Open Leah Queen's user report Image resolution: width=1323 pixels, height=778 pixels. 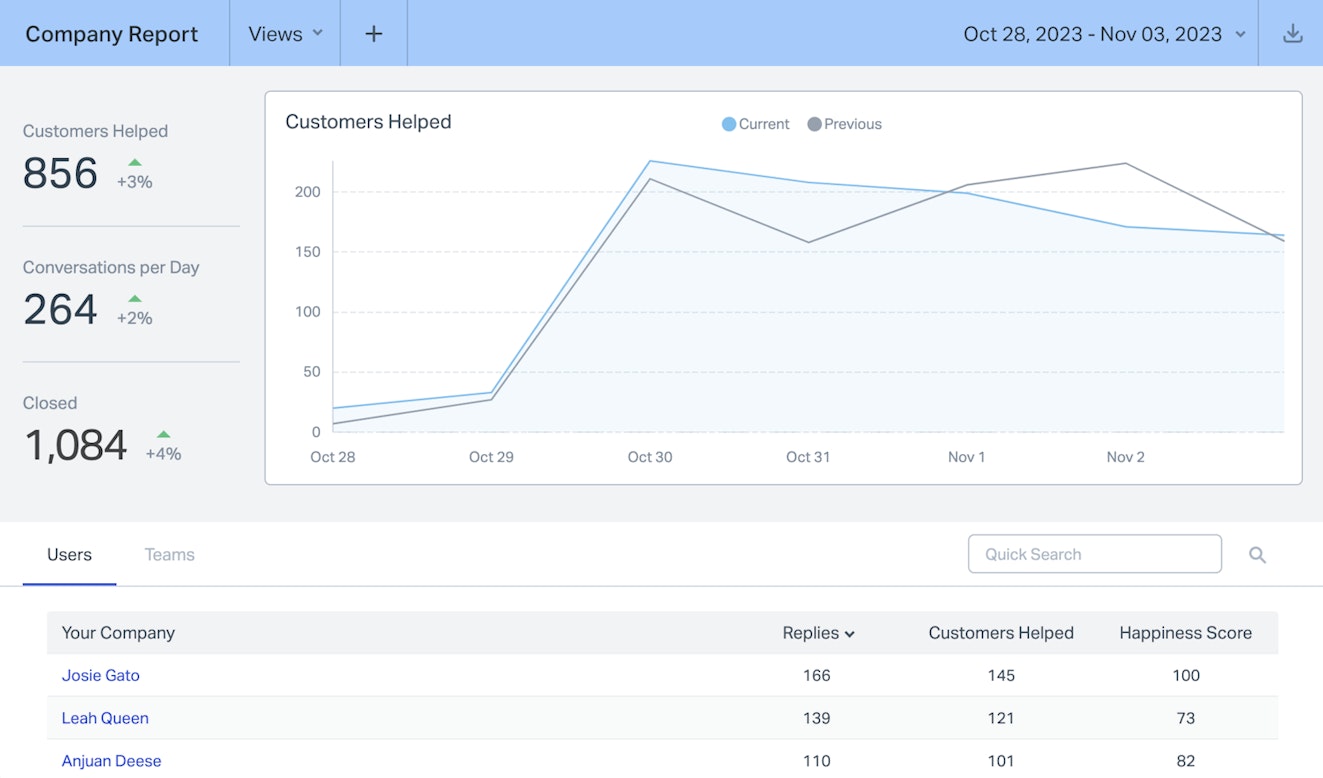pos(105,718)
